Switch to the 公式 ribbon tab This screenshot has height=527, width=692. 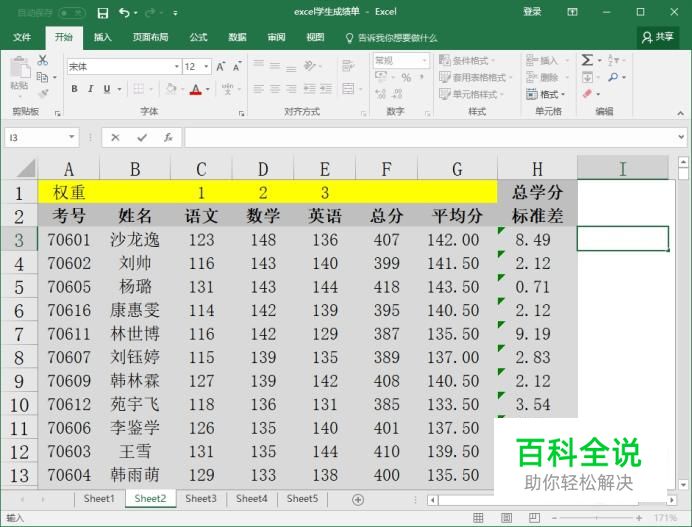tap(199, 38)
